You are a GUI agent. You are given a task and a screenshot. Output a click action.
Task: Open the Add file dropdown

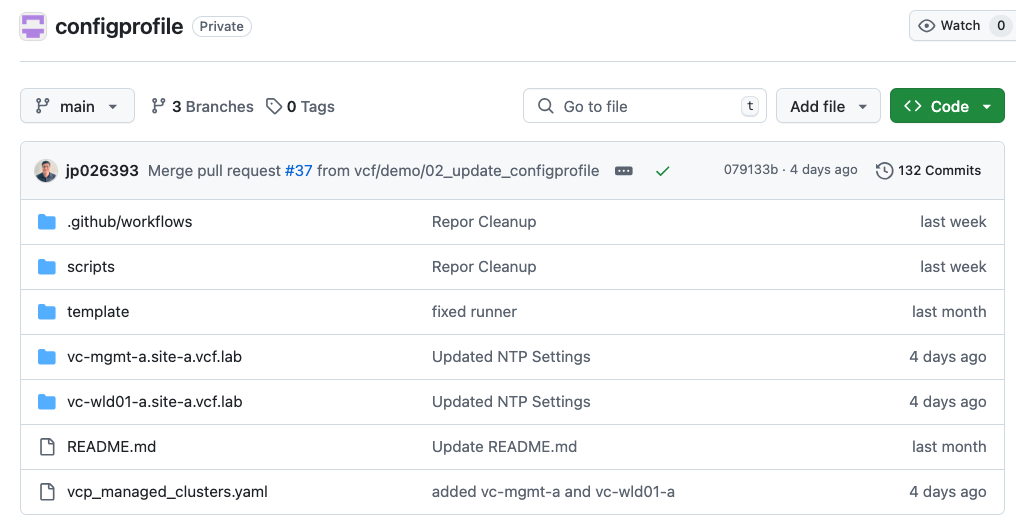point(828,106)
